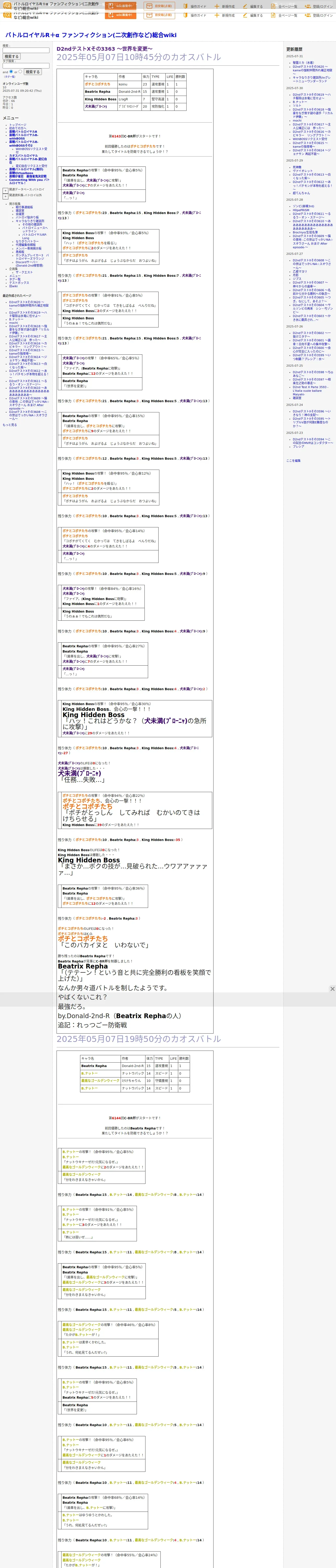Click the main search input field

(x=26, y=50)
